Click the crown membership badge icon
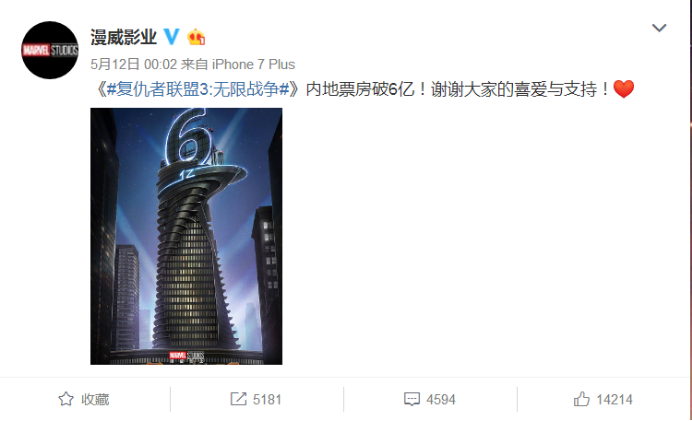This screenshot has height=421, width=692. [x=196, y=37]
